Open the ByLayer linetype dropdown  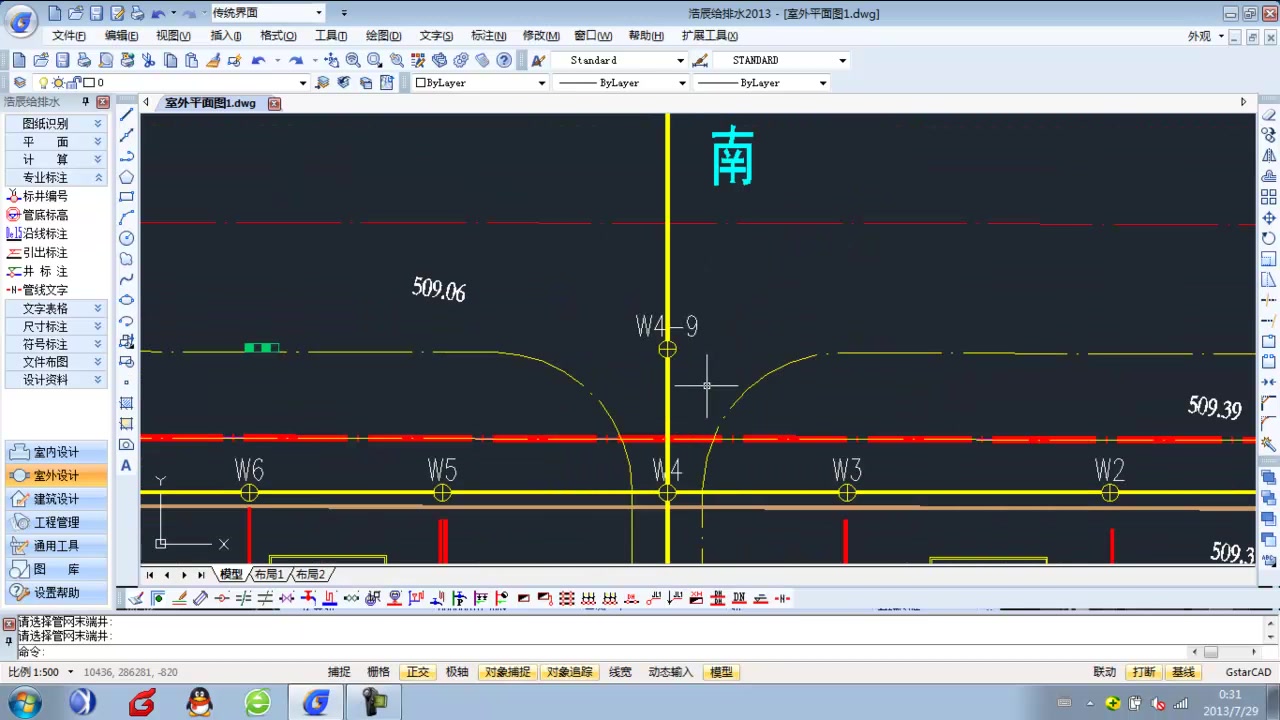(682, 83)
